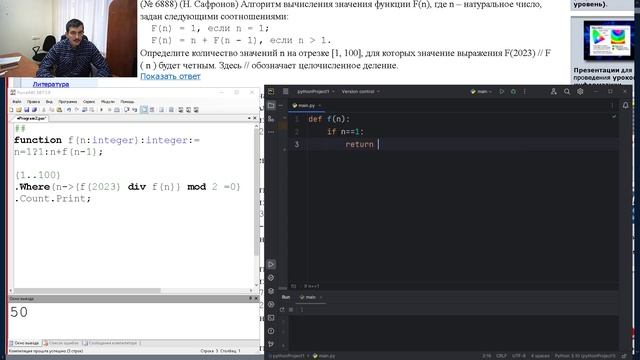
Task: Expand the Version control dropdown
Action: (360, 91)
